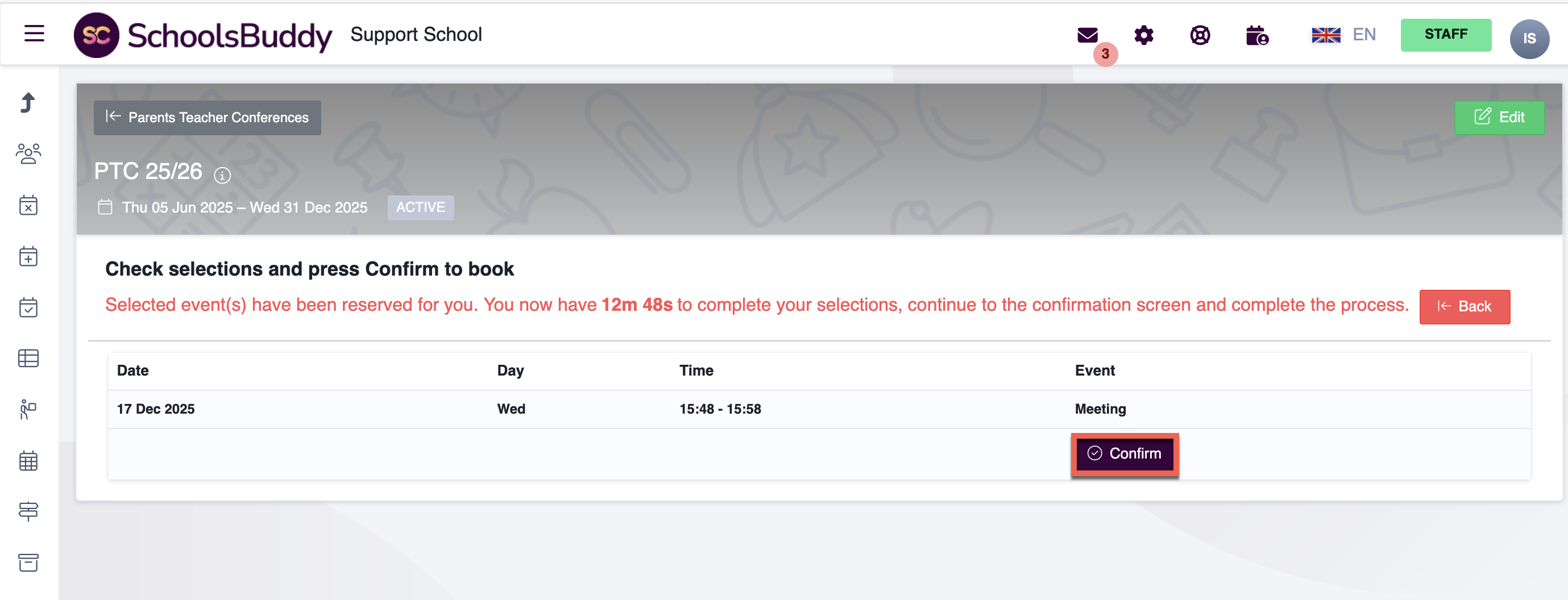Click the teacher presenter sidebar icon

coord(28,410)
